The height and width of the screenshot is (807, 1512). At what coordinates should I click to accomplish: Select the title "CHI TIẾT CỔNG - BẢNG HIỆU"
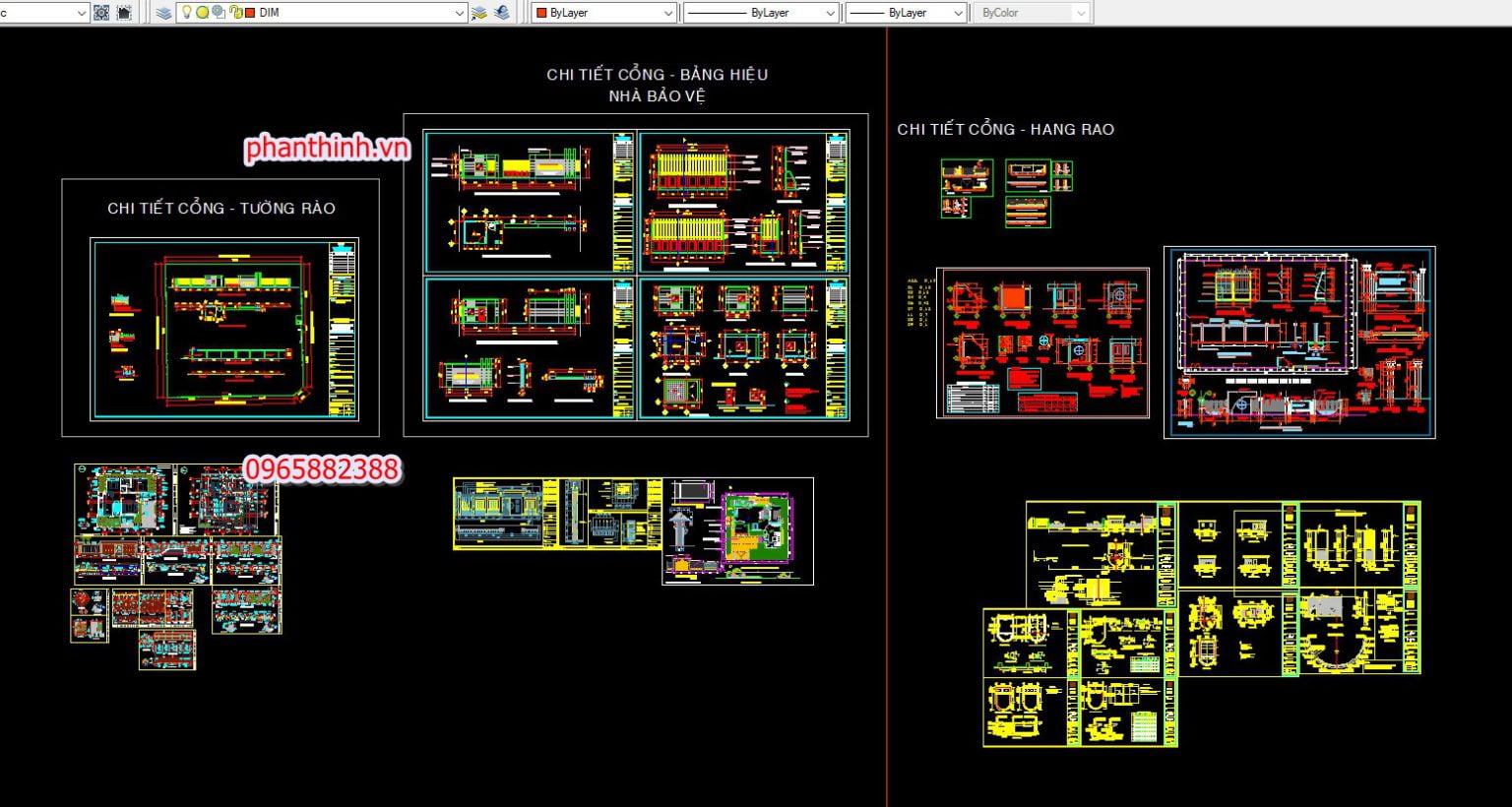(x=658, y=75)
